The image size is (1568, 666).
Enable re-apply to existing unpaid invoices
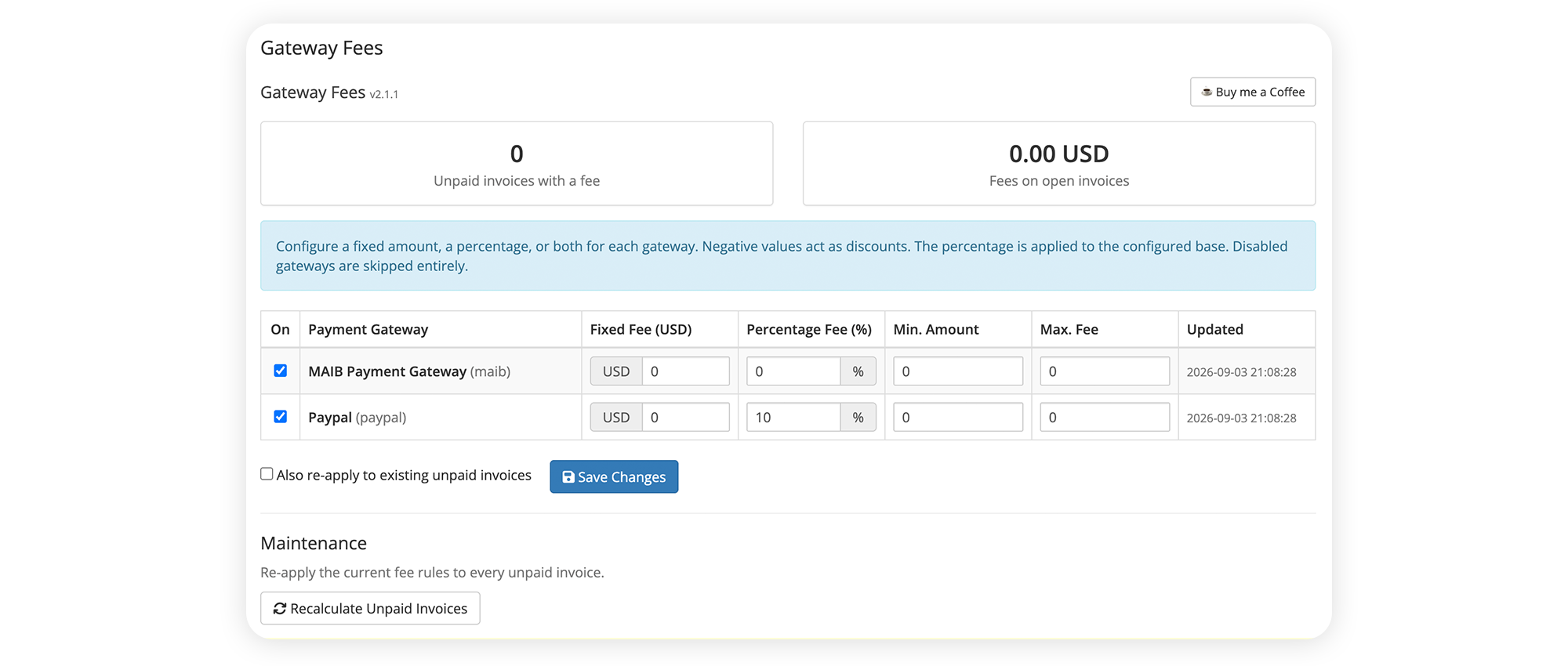coord(267,474)
